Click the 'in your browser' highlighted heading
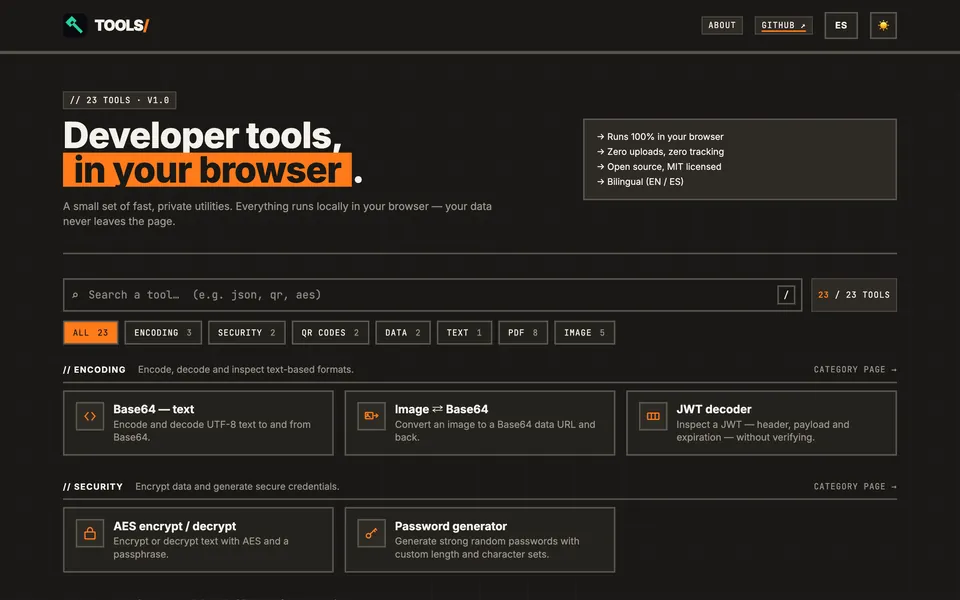This screenshot has height=600, width=960. coord(208,170)
